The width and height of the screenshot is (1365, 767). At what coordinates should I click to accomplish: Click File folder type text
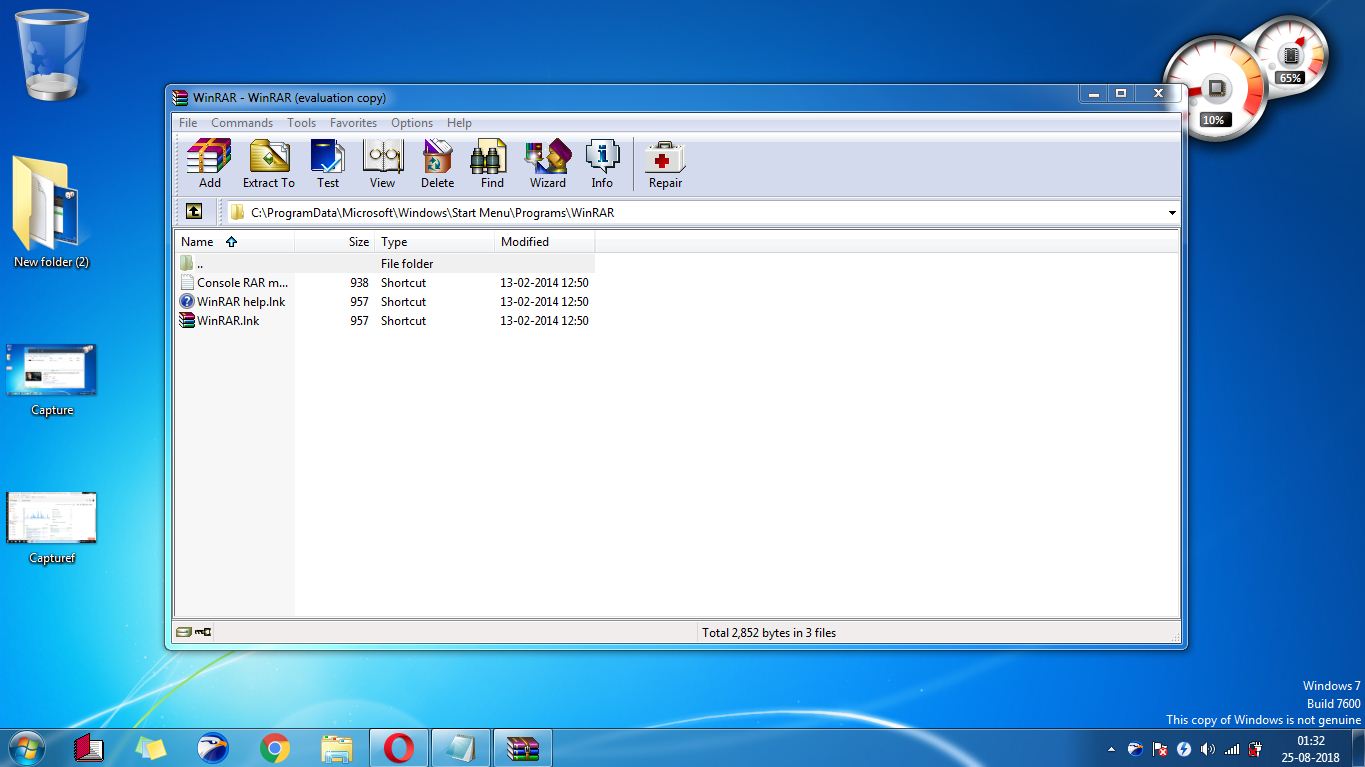[x=407, y=264]
